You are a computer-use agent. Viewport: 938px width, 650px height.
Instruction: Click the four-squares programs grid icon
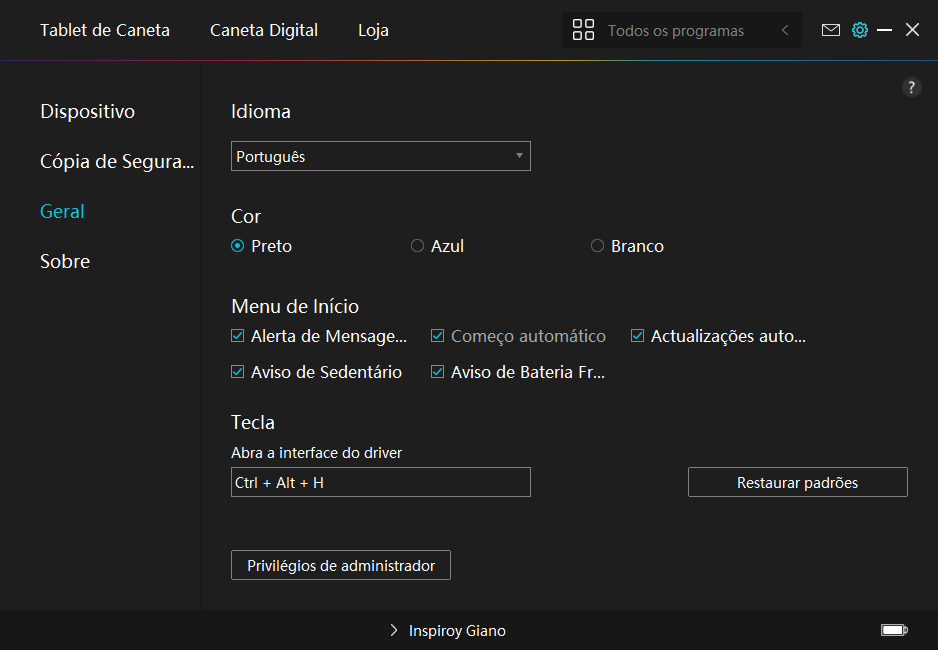pyautogui.click(x=583, y=30)
